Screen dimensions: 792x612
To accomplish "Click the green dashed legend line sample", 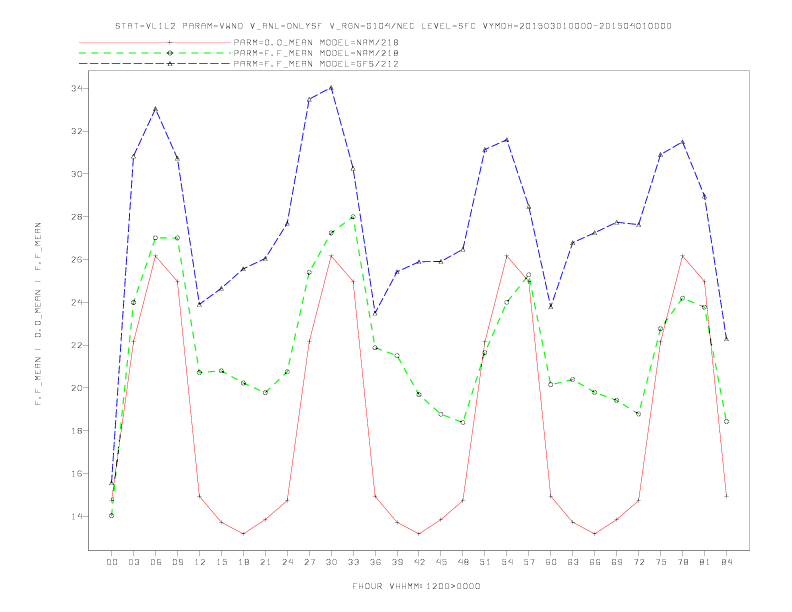I will pos(155,53).
